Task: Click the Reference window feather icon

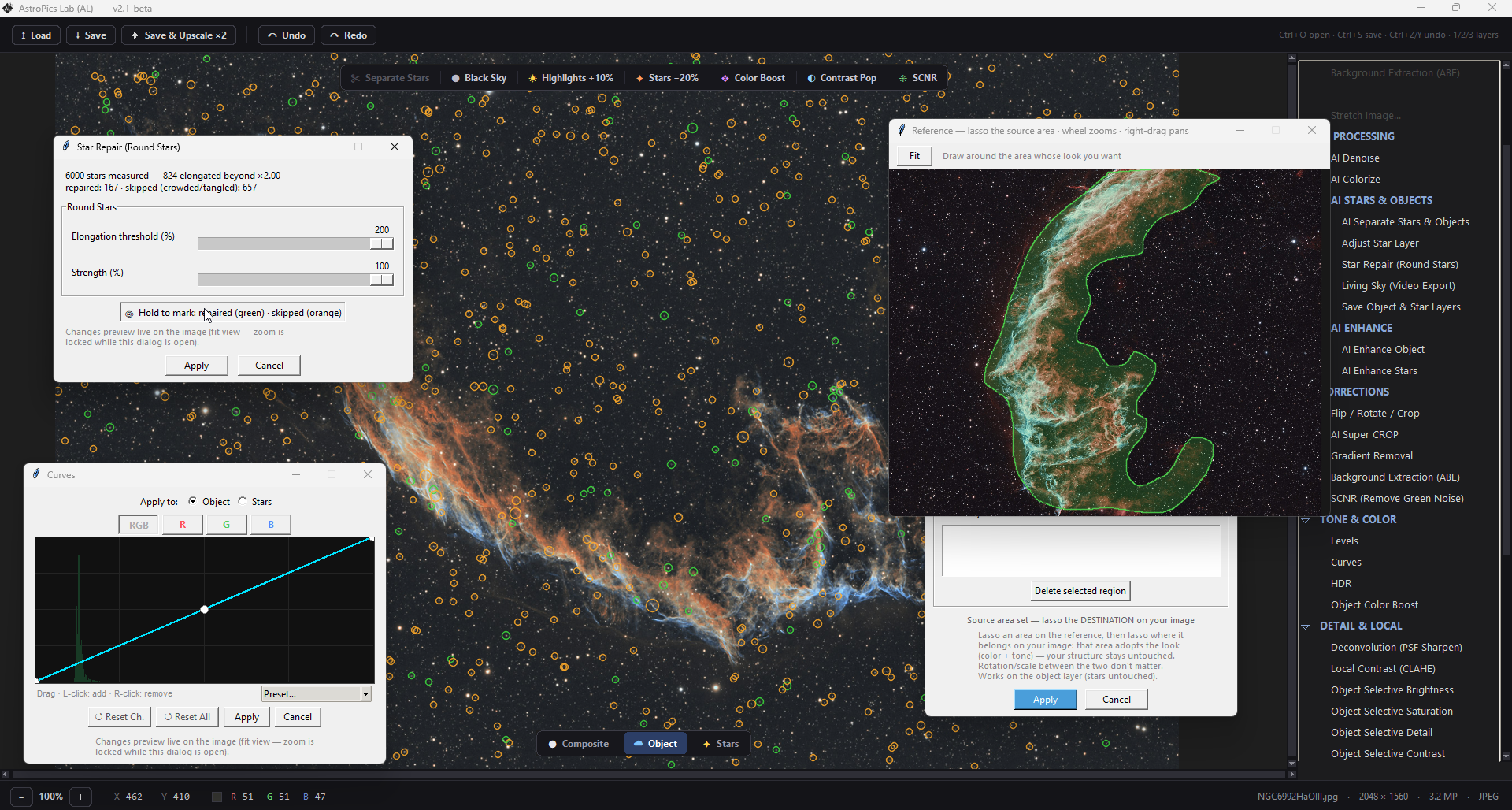Action: (x=902, y=130)
